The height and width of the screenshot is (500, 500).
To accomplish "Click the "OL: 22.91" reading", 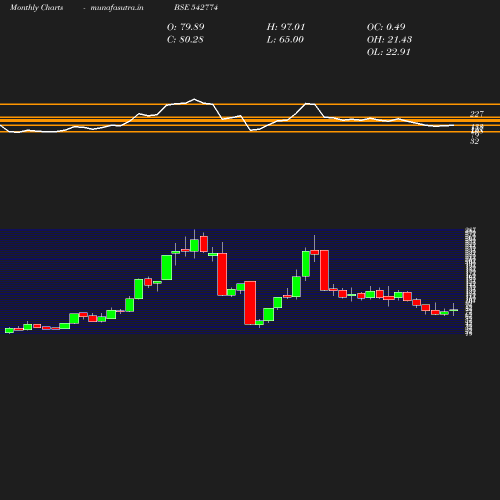I will 389,52.
